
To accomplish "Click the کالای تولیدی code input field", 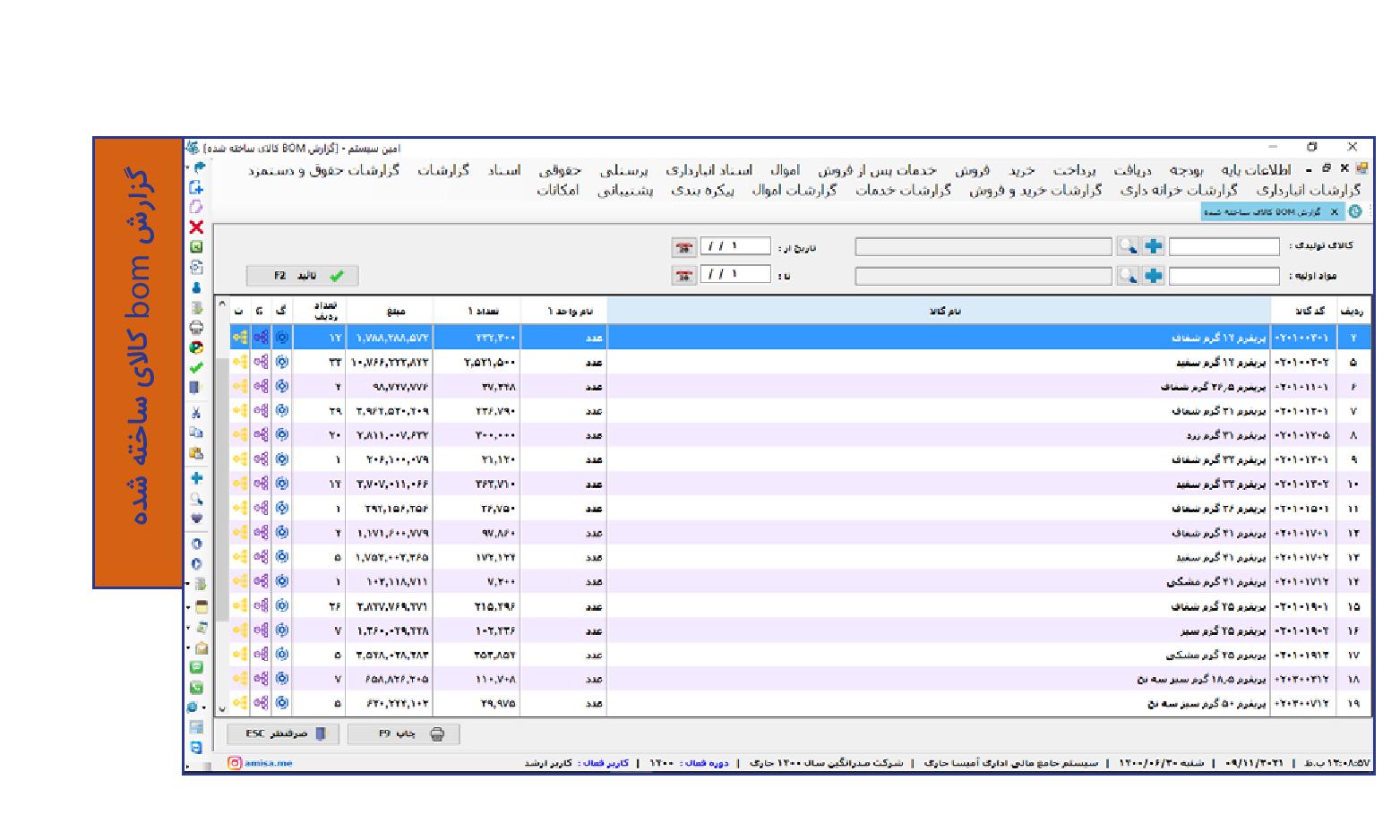I will point(1224,246).
